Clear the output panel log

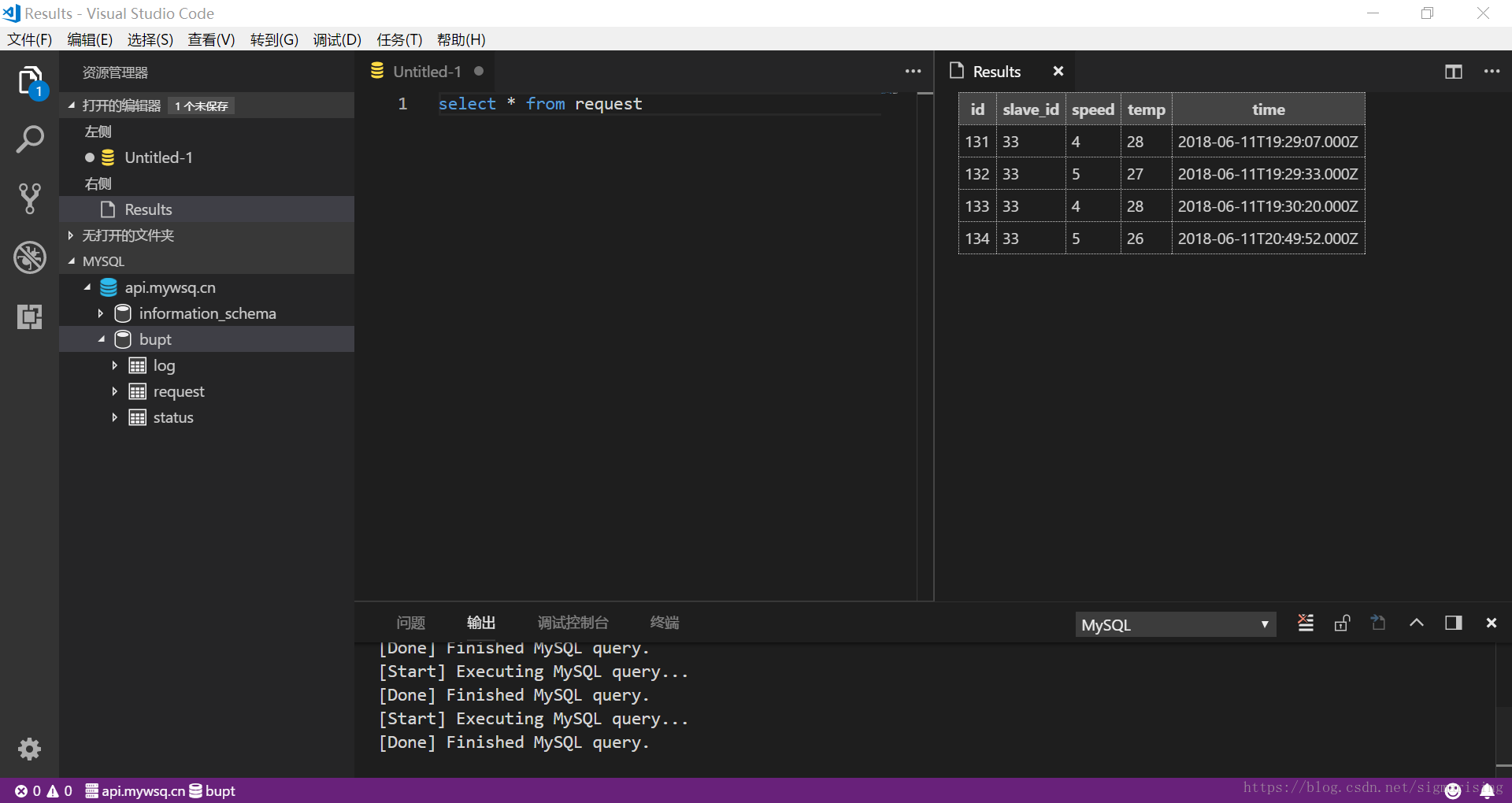1306,624
